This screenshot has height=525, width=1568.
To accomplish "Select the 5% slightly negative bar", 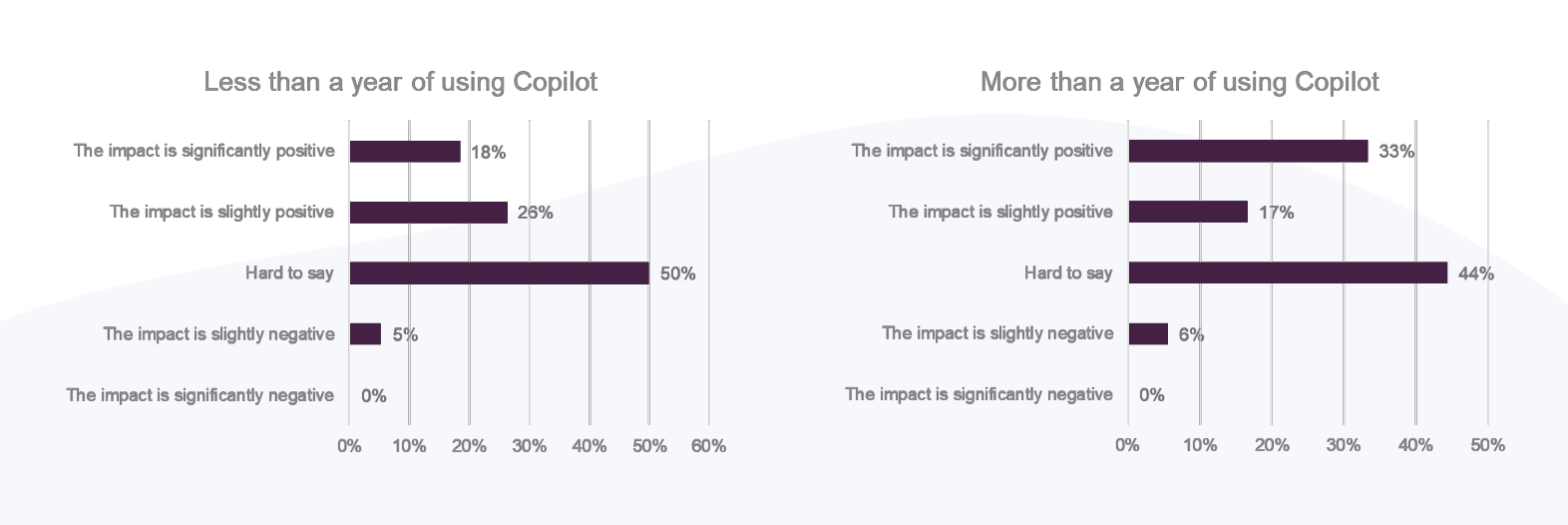I will click(x=365, y=334).
